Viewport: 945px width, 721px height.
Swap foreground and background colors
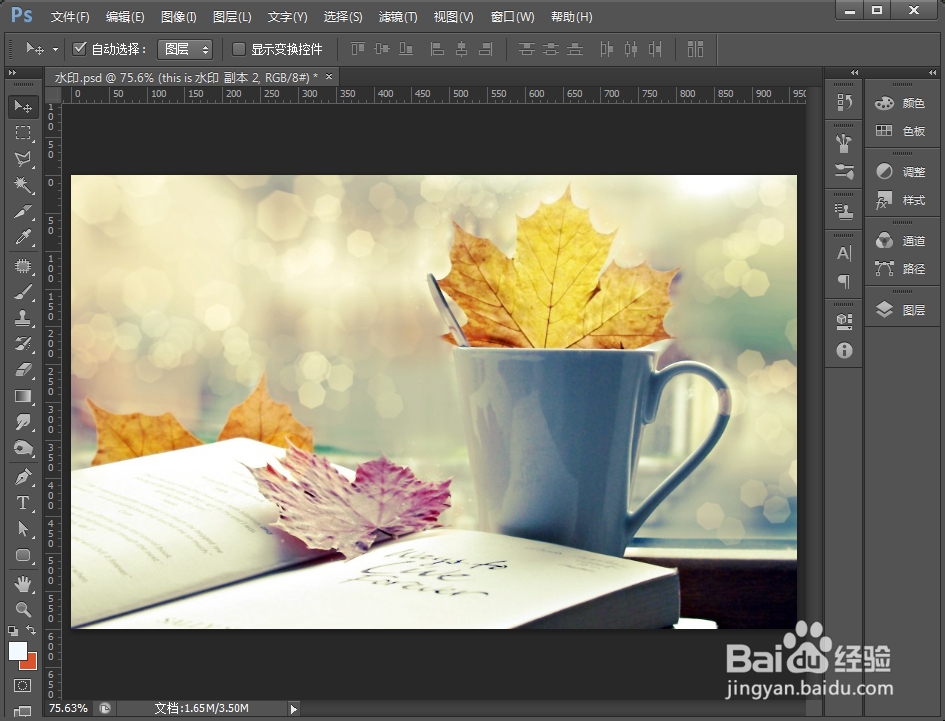(x=31, y=630)
